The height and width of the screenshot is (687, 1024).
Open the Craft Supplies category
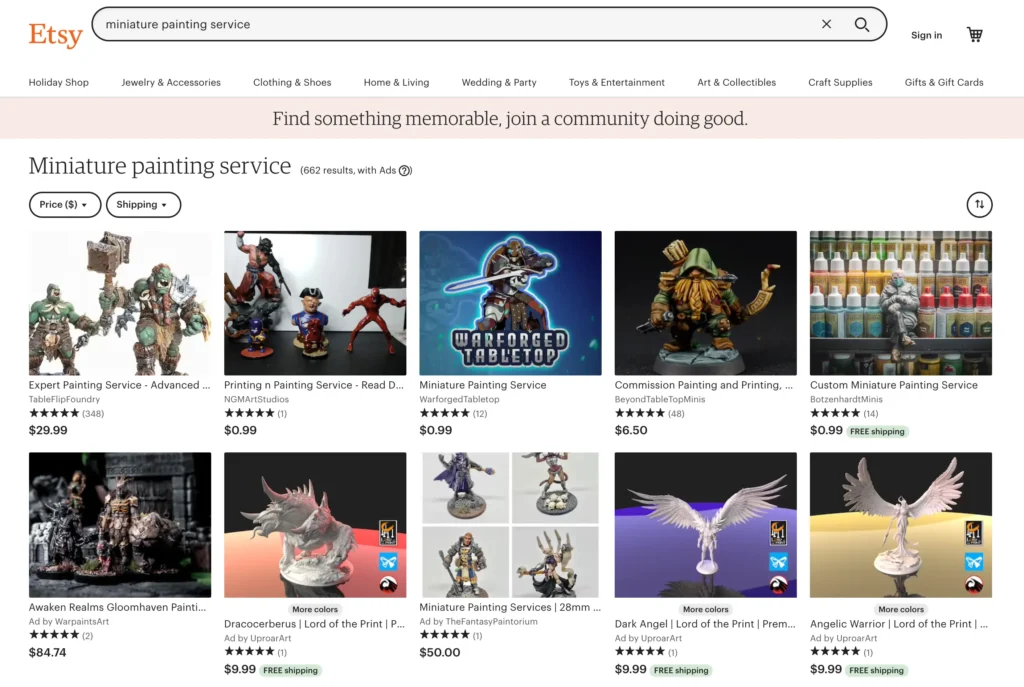[x=840, y=82]
